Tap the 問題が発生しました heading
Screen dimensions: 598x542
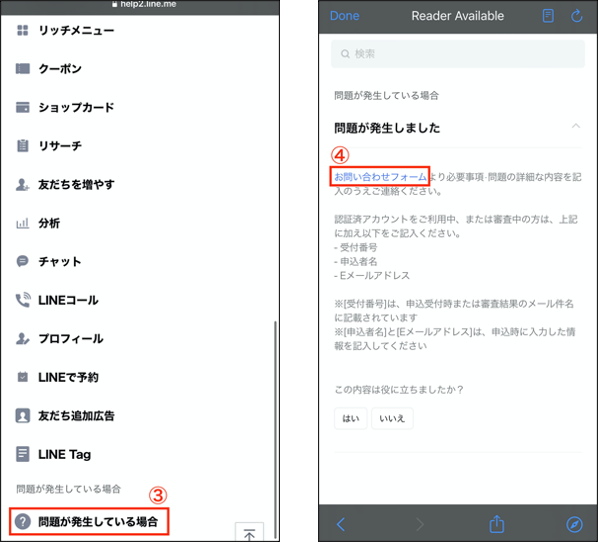coord(387,128)
